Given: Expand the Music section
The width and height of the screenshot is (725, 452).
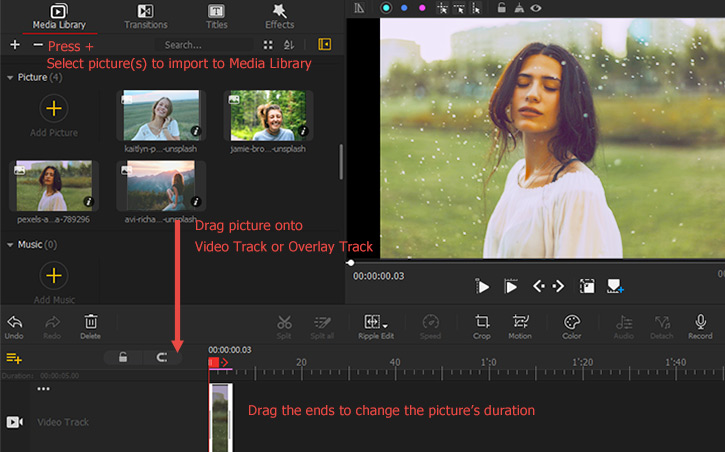Looking at the screenshot, I should pos(10,244).
